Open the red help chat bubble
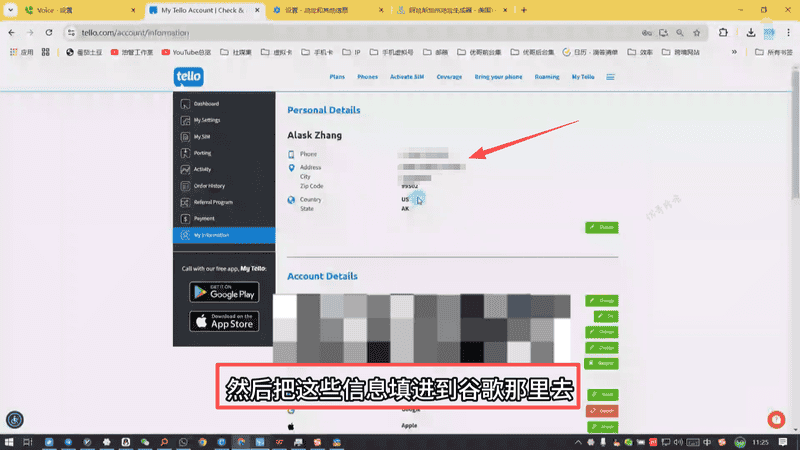Screen dimensions: 800x450 pyautogui.click(x=776, y=419)
